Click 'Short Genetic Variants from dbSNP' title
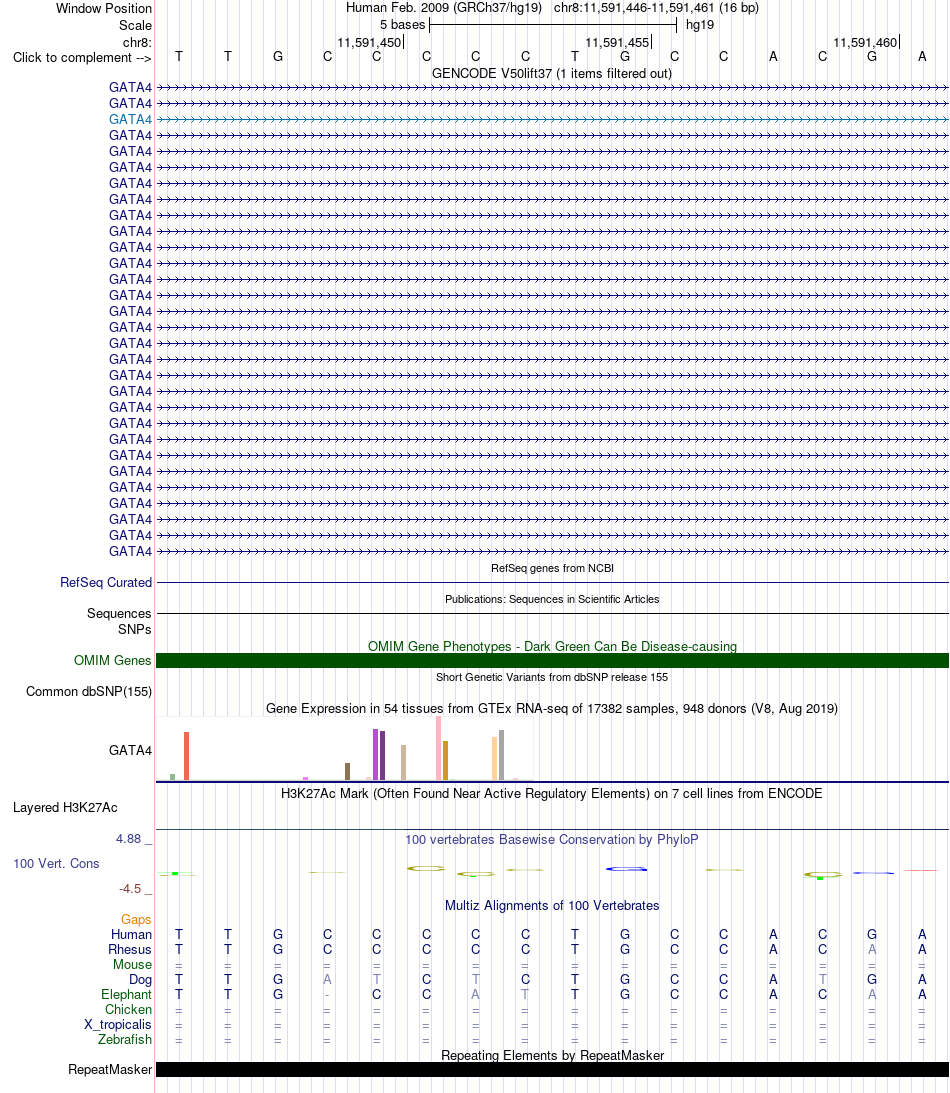The image size is (950, 1093). pyautogui.click(x=552, y=677)
